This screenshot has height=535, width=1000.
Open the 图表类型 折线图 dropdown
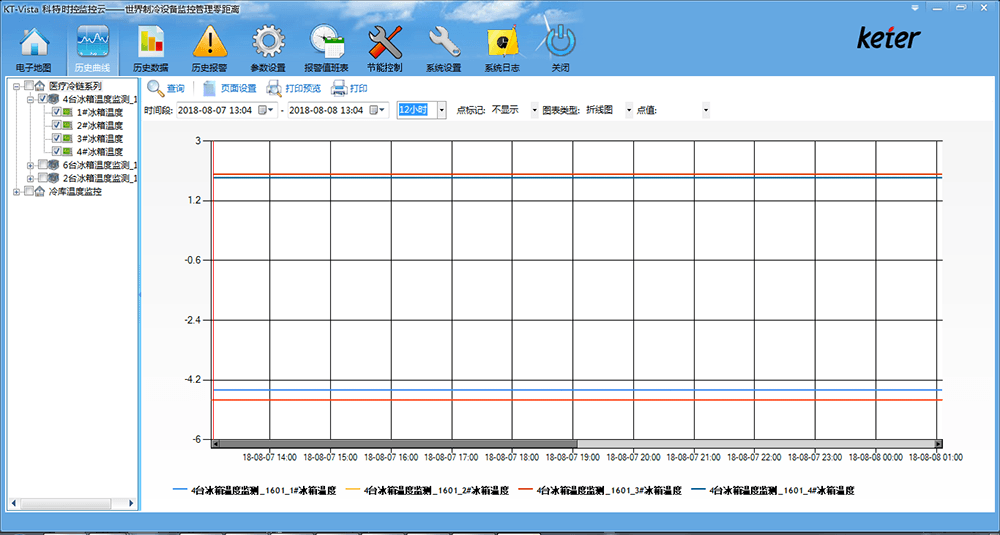(629, 110)
